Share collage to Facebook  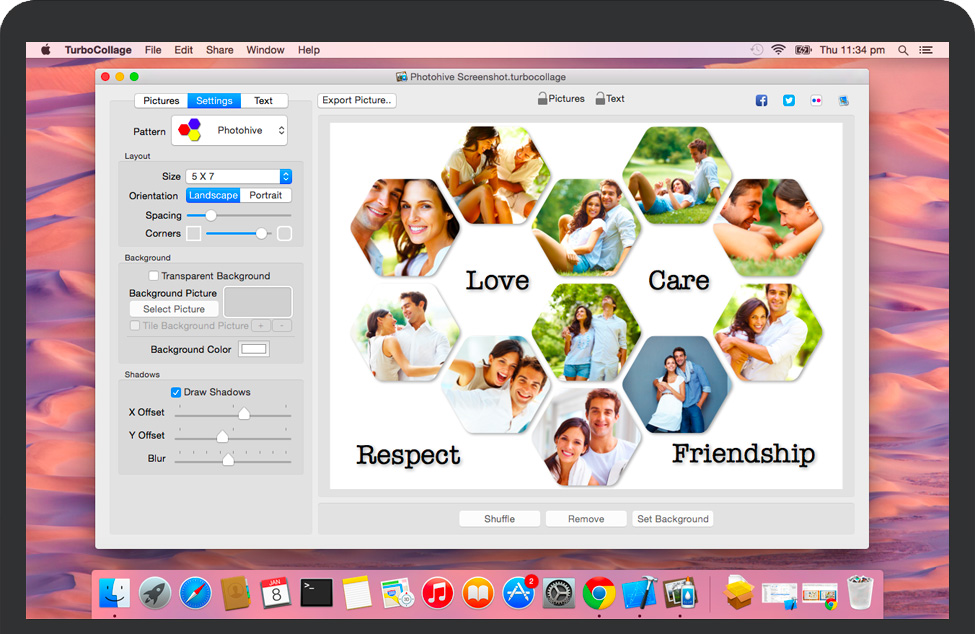[761, 101]
